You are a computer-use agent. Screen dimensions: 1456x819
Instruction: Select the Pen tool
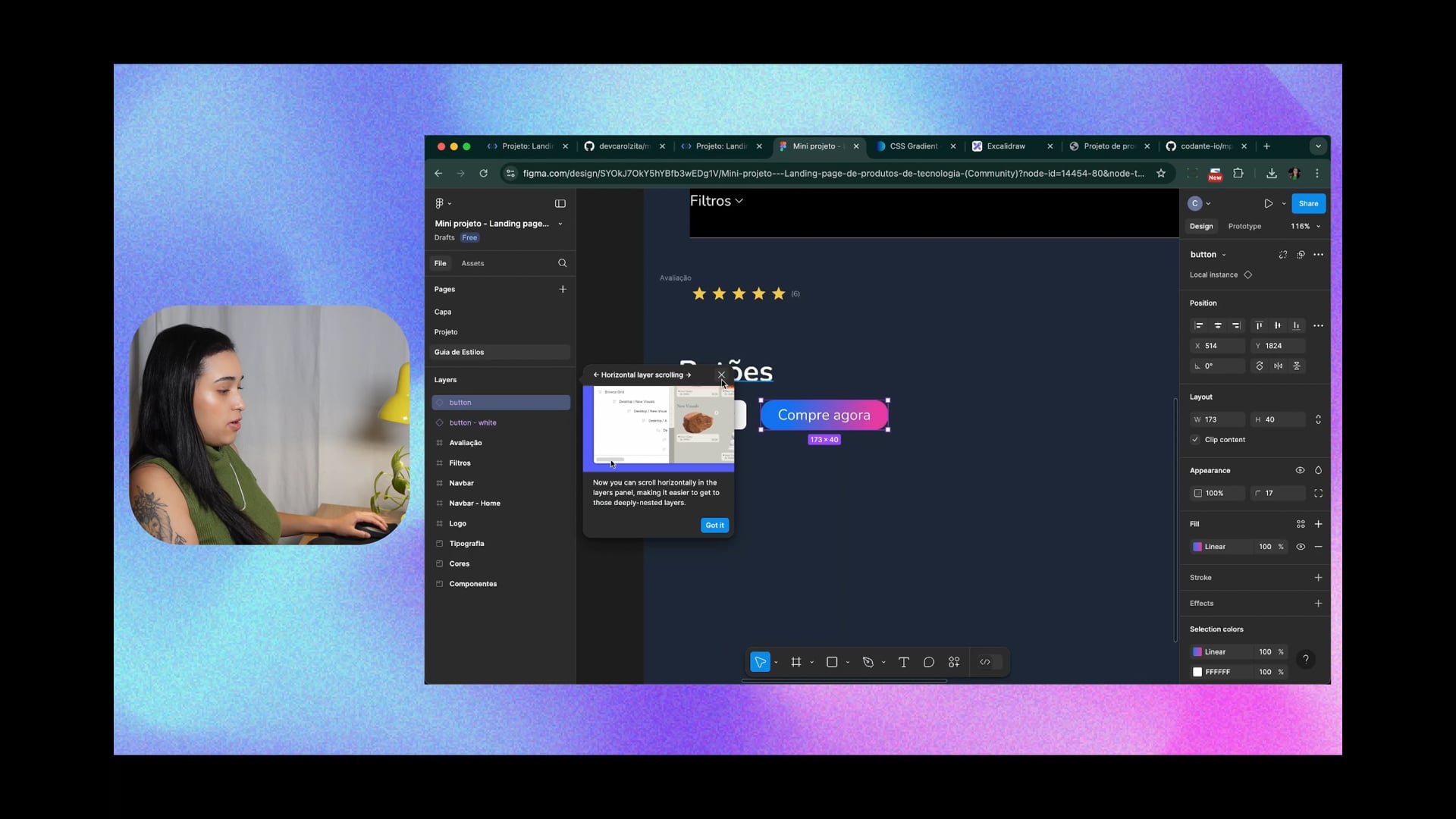coord(868,662)
